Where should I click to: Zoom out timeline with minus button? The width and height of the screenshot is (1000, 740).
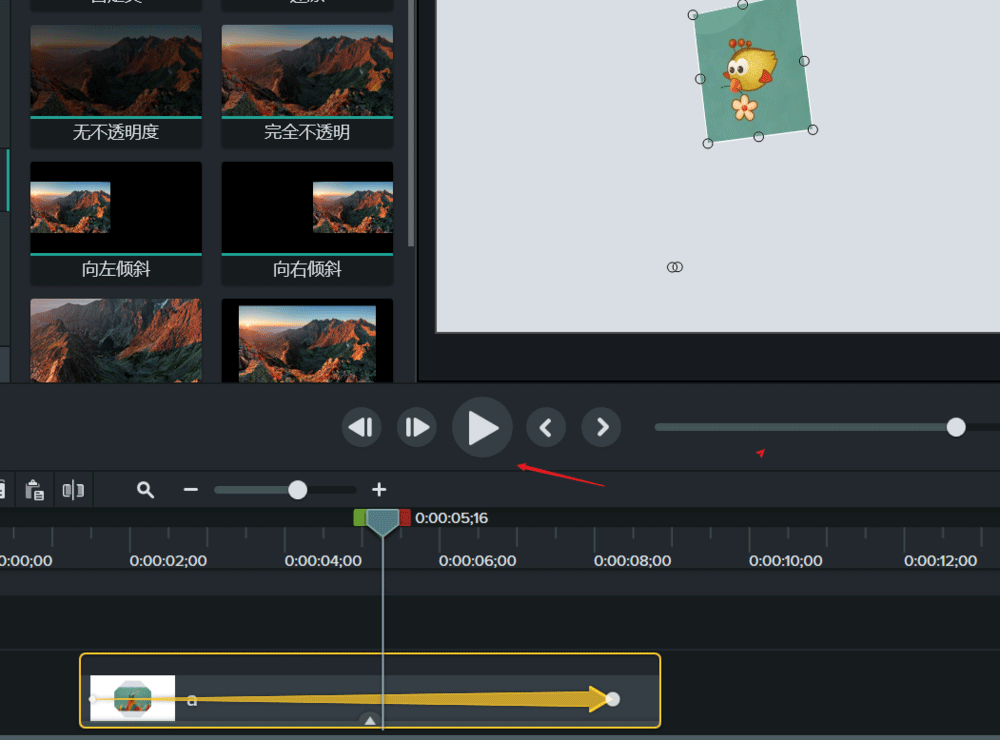coord(191,490)
